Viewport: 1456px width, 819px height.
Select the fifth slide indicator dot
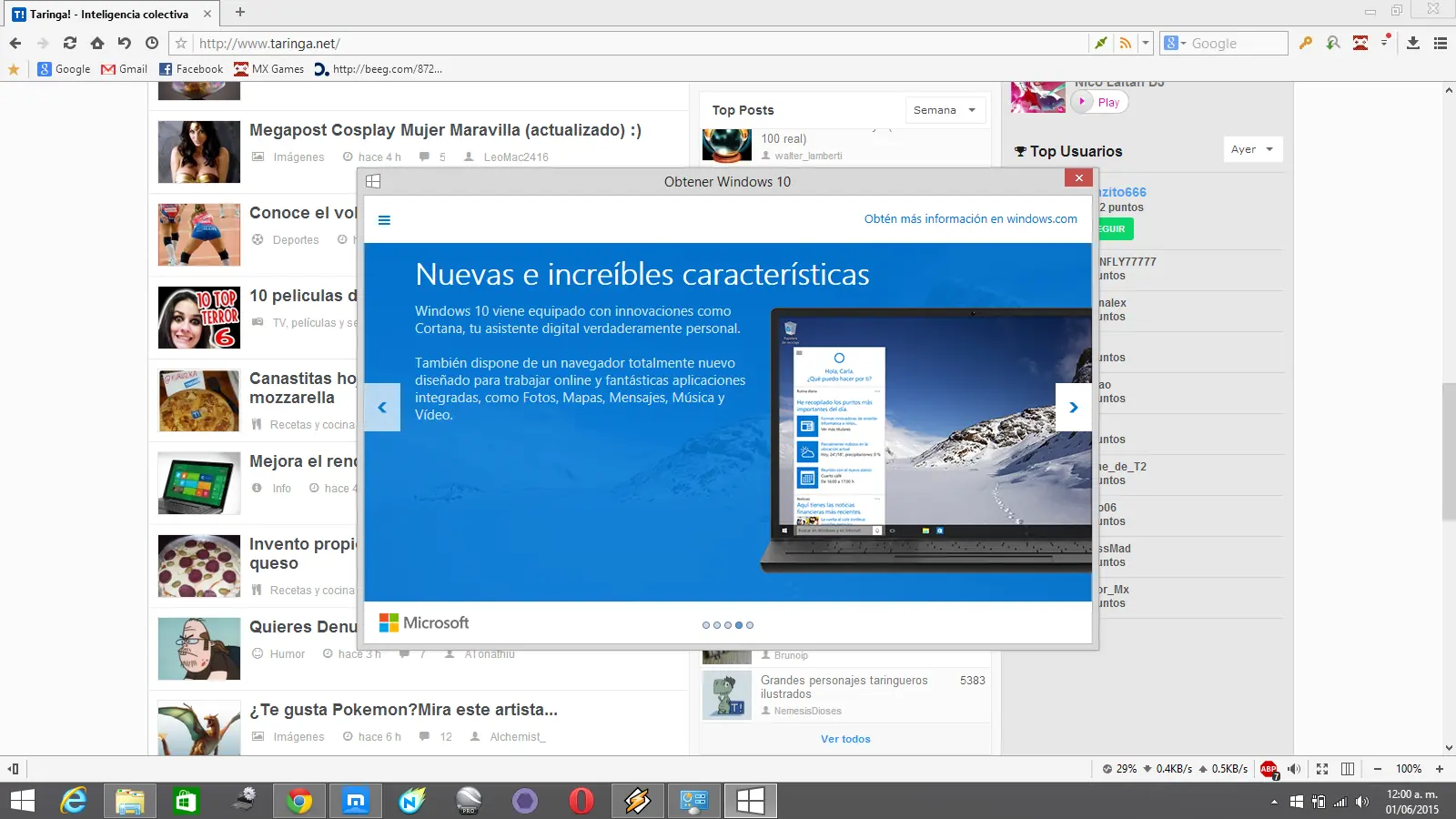[750, 625]
